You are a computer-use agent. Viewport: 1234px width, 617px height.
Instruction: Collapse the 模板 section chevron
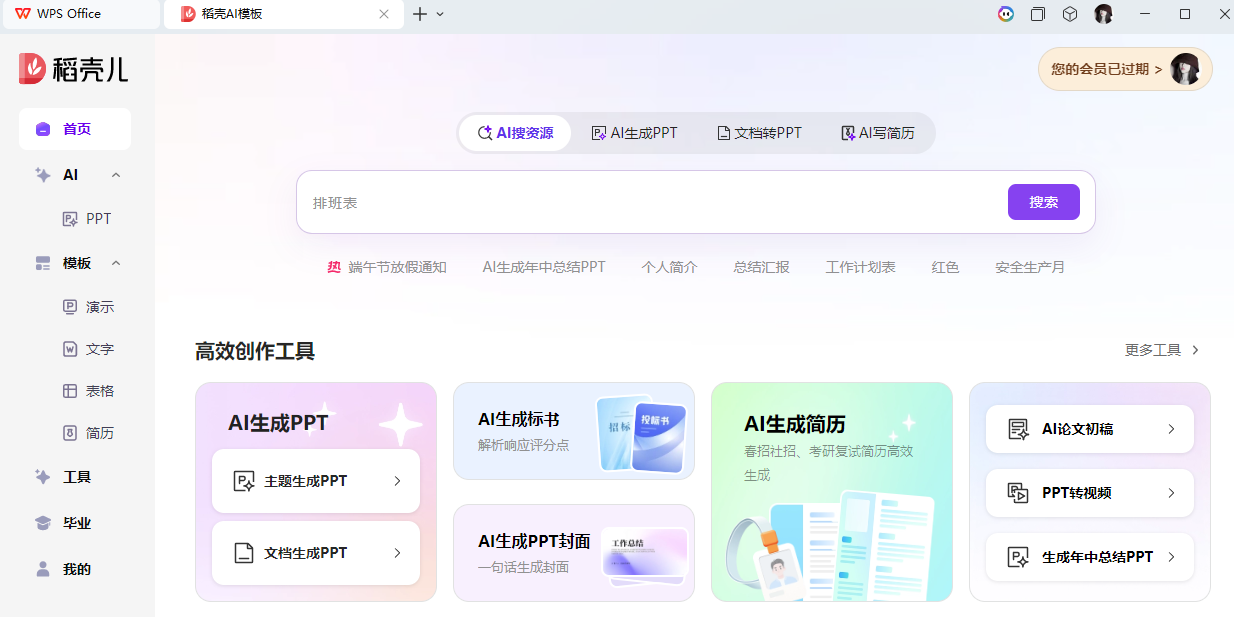[116, 263]
